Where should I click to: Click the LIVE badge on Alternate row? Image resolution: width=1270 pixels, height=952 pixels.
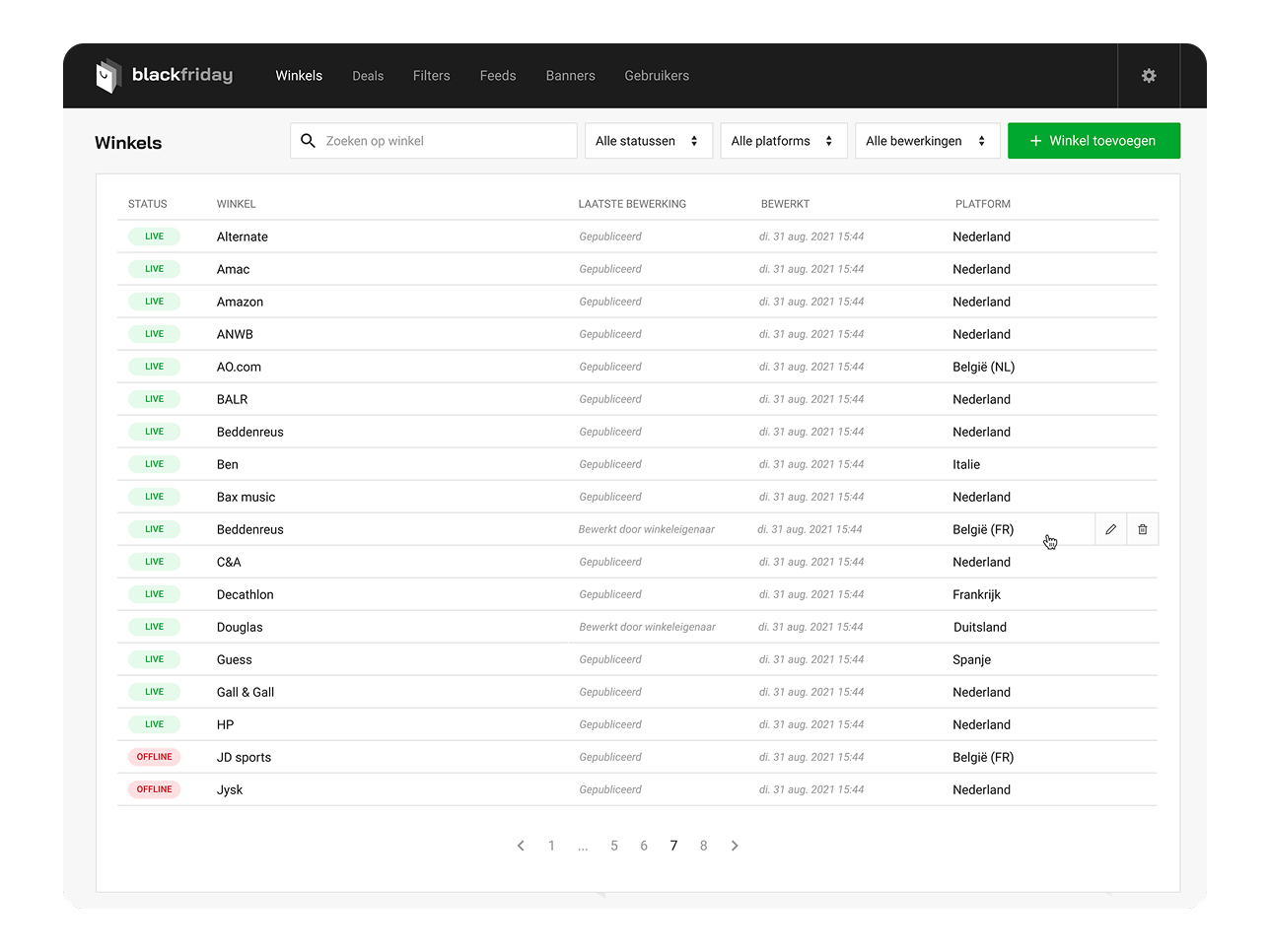click(x=154, y=237)
